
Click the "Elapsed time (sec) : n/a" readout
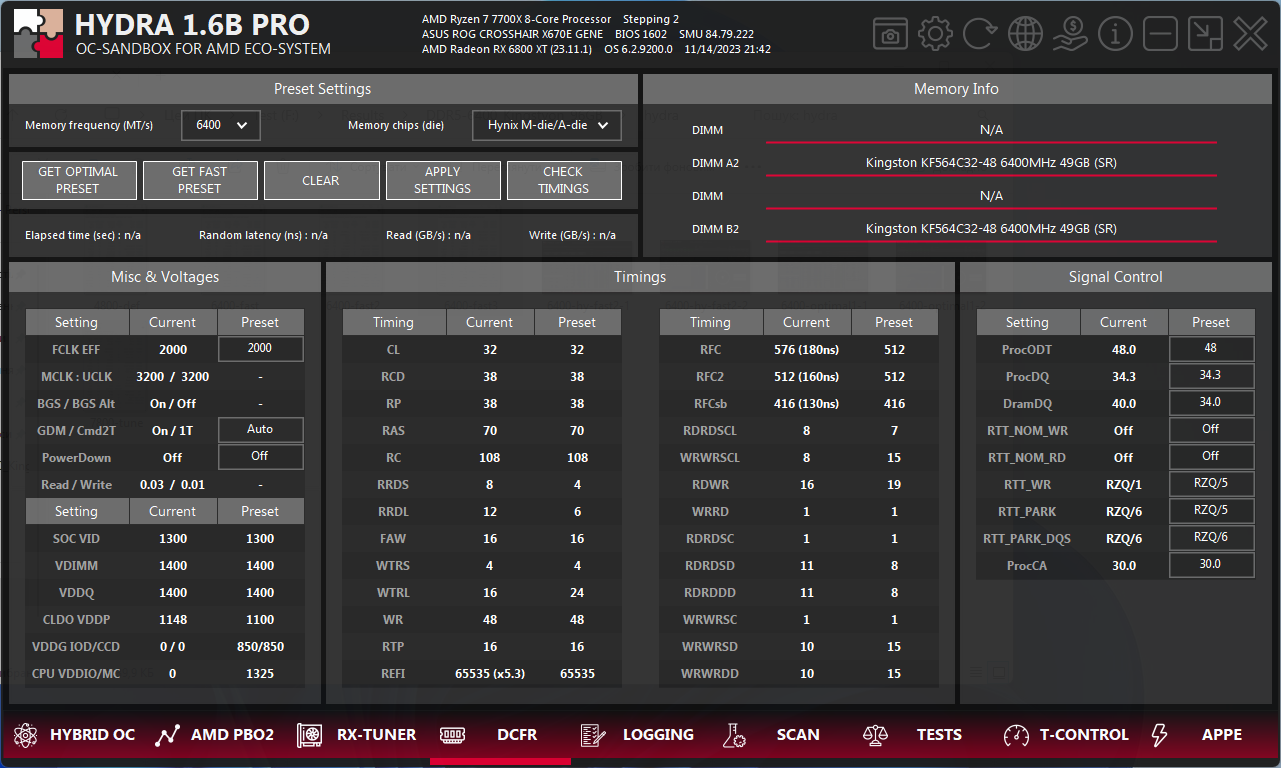pyautogui.click(x=83, y=236)
